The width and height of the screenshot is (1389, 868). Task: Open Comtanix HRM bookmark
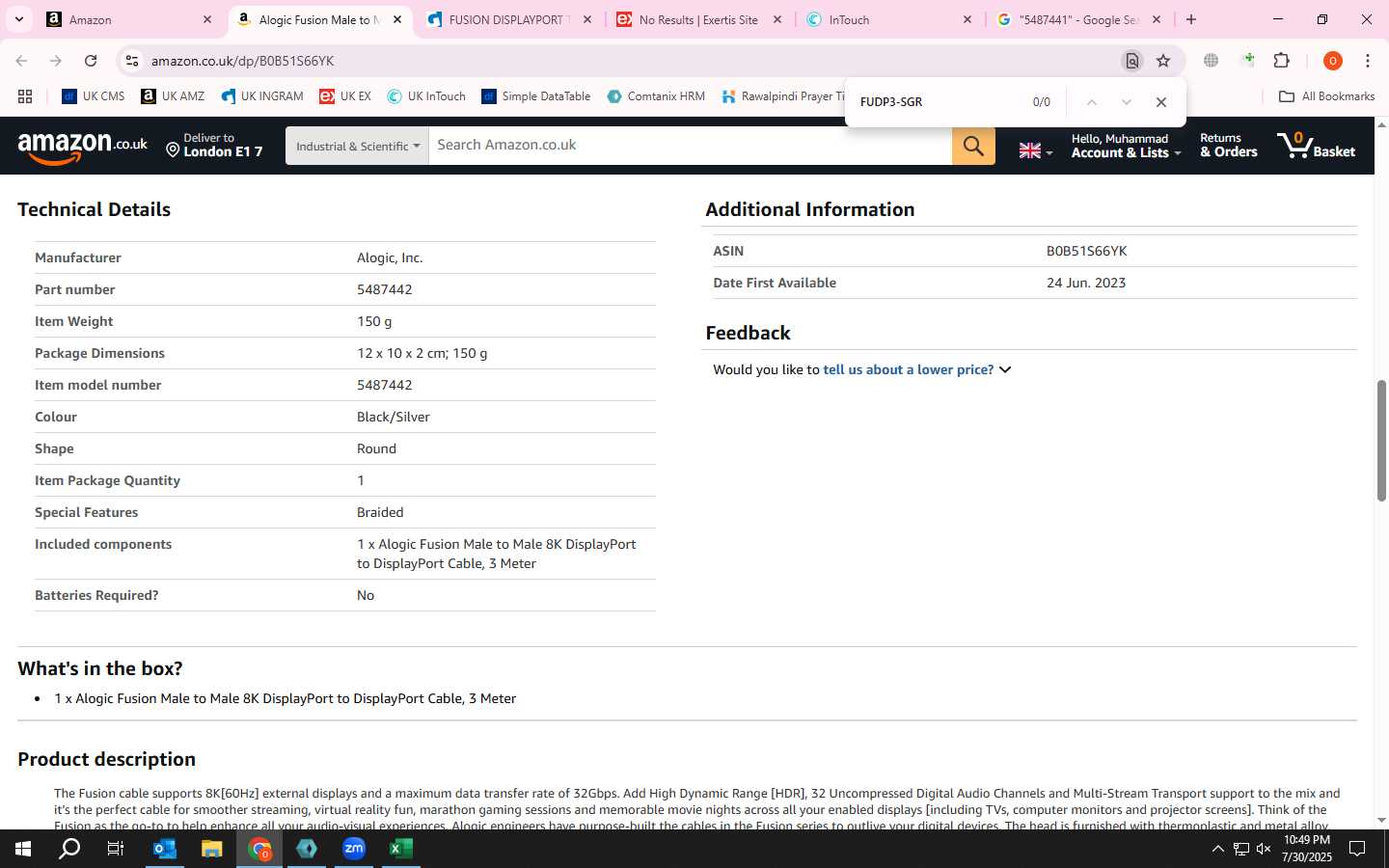[x=656, y=96]
